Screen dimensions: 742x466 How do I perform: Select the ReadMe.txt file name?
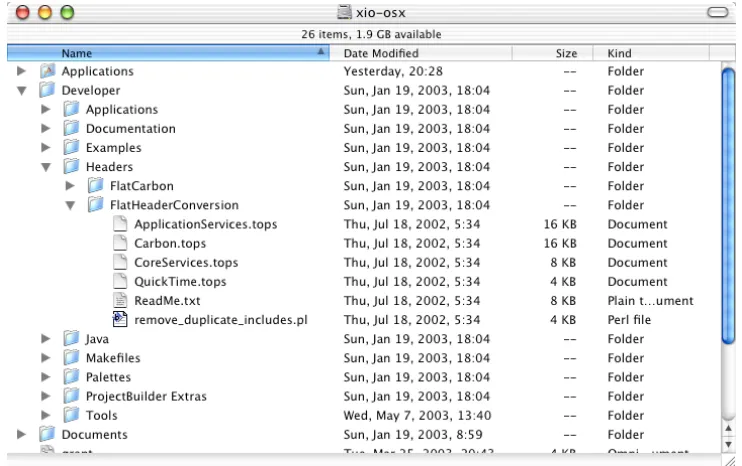pyautogui.click(x=167, y=300)
